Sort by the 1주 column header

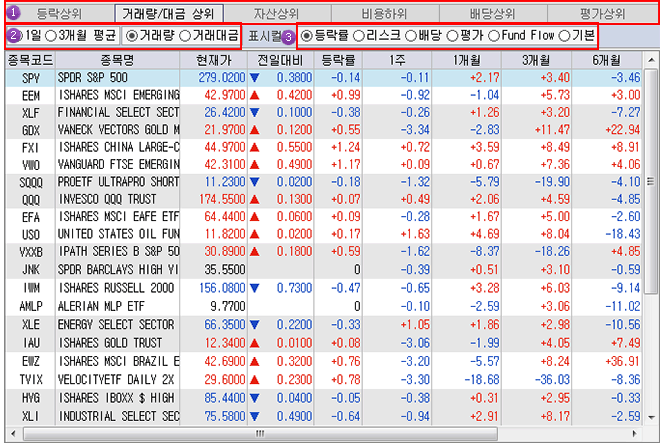397,61
